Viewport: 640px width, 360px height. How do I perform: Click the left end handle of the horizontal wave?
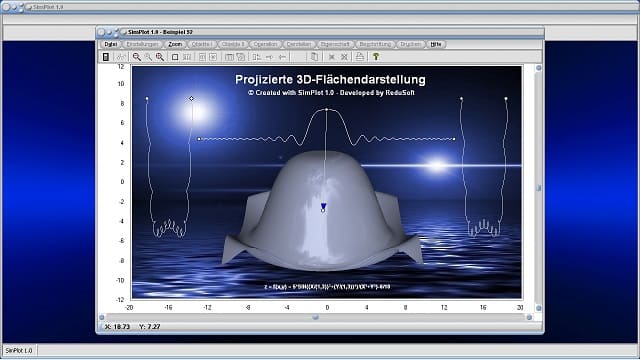click(x=199, y=139)
